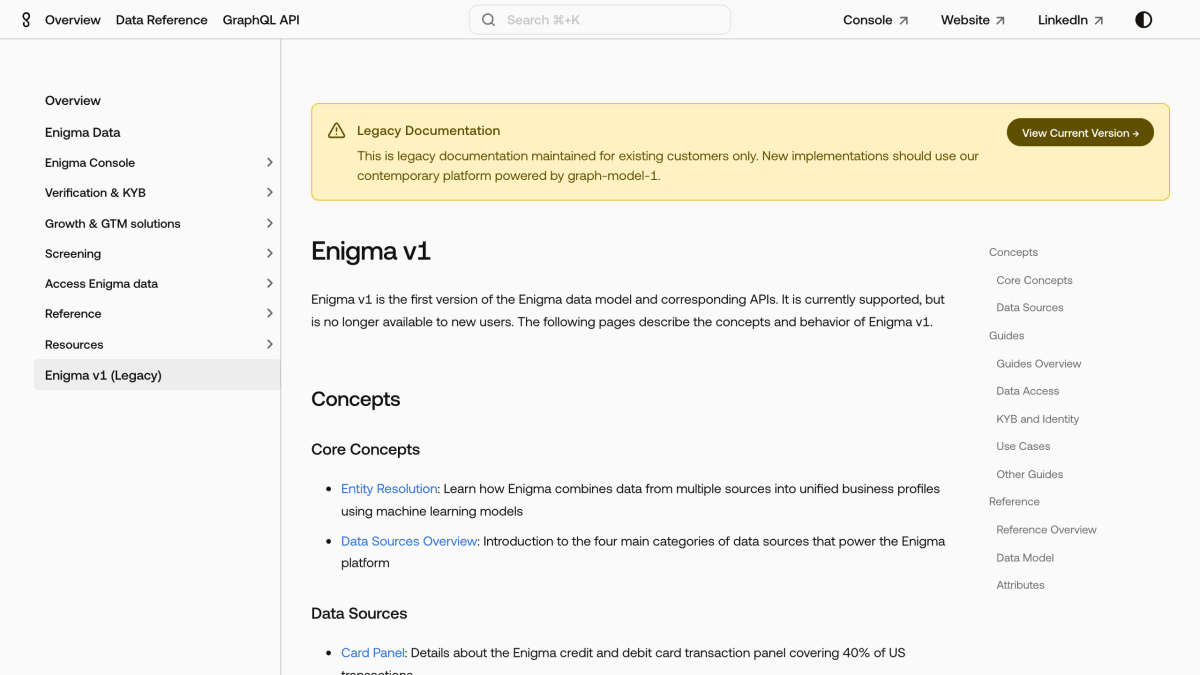The width and height of the screenshot is (1200, 675).
Task: Click the Legacy Documentation warning icon
Action: point(336,131)
